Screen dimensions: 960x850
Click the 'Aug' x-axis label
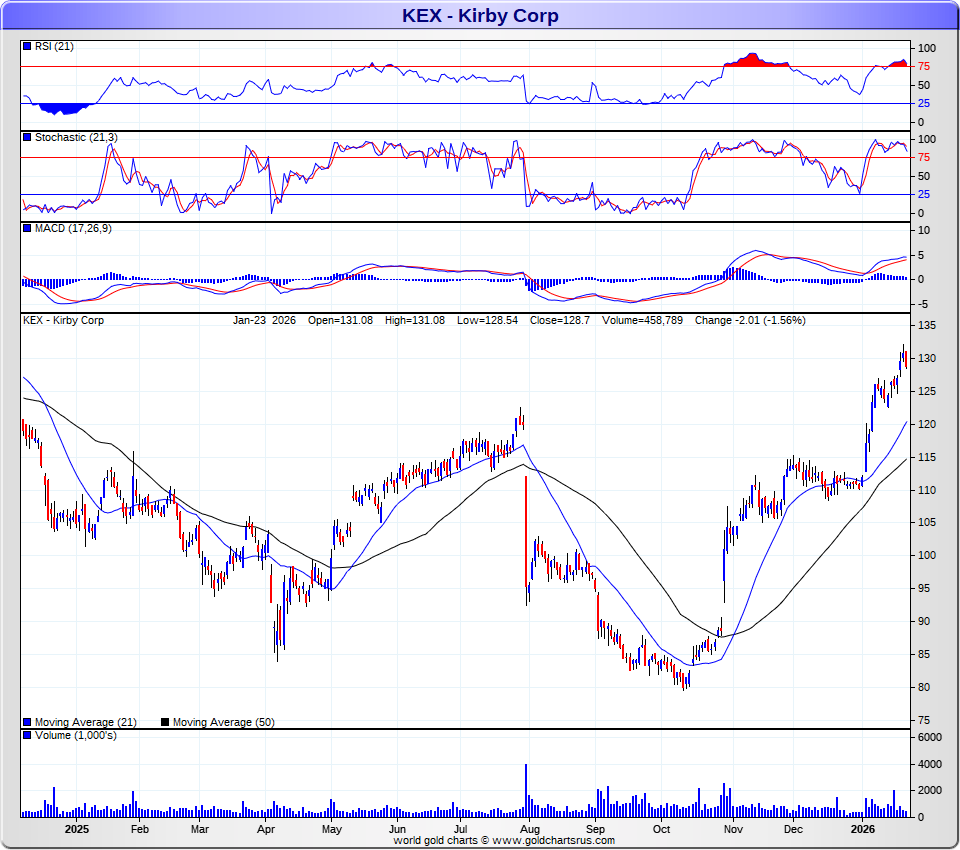[530, 829]
